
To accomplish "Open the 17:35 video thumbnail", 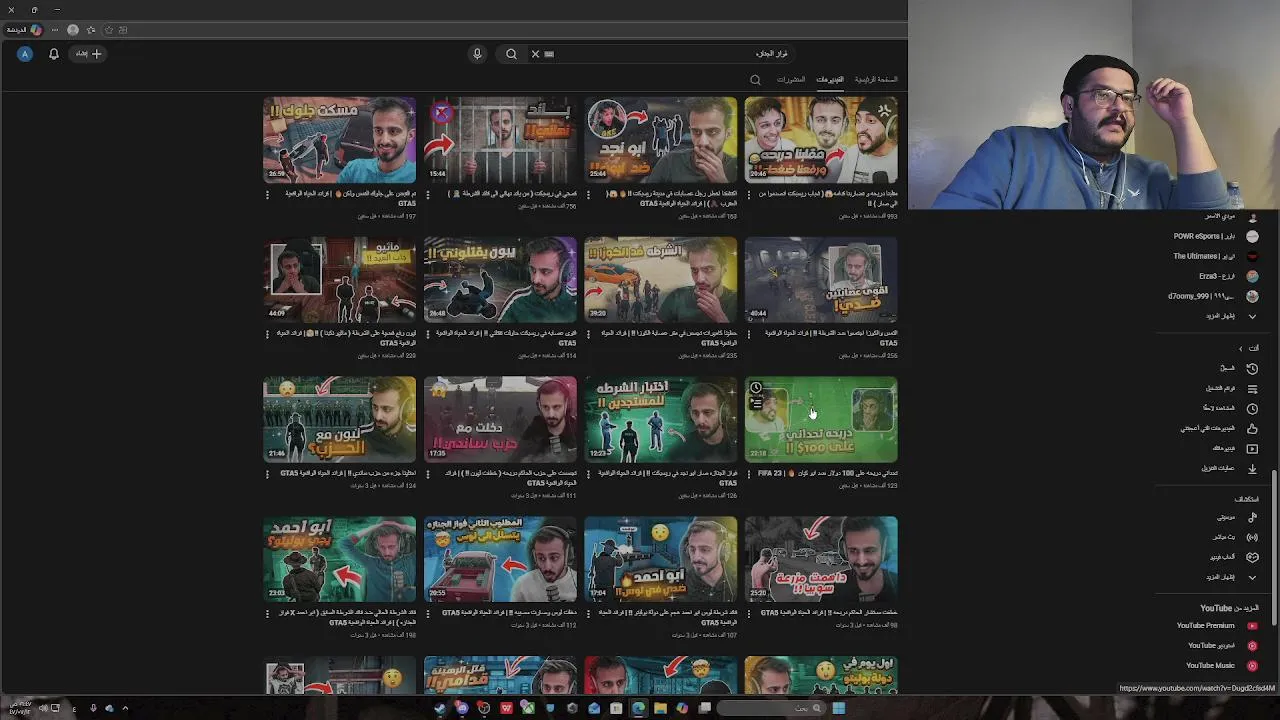I will click(500, 420).
